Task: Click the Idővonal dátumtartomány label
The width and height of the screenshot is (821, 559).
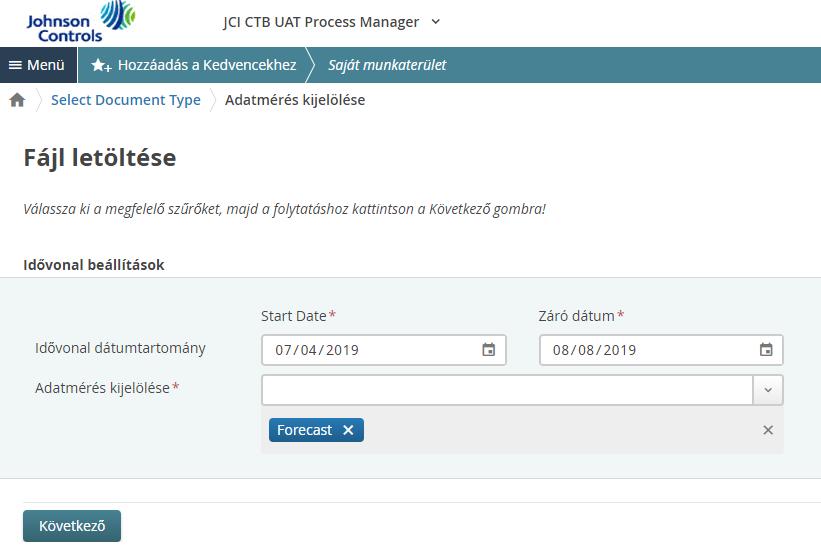Action: [120, 348]
